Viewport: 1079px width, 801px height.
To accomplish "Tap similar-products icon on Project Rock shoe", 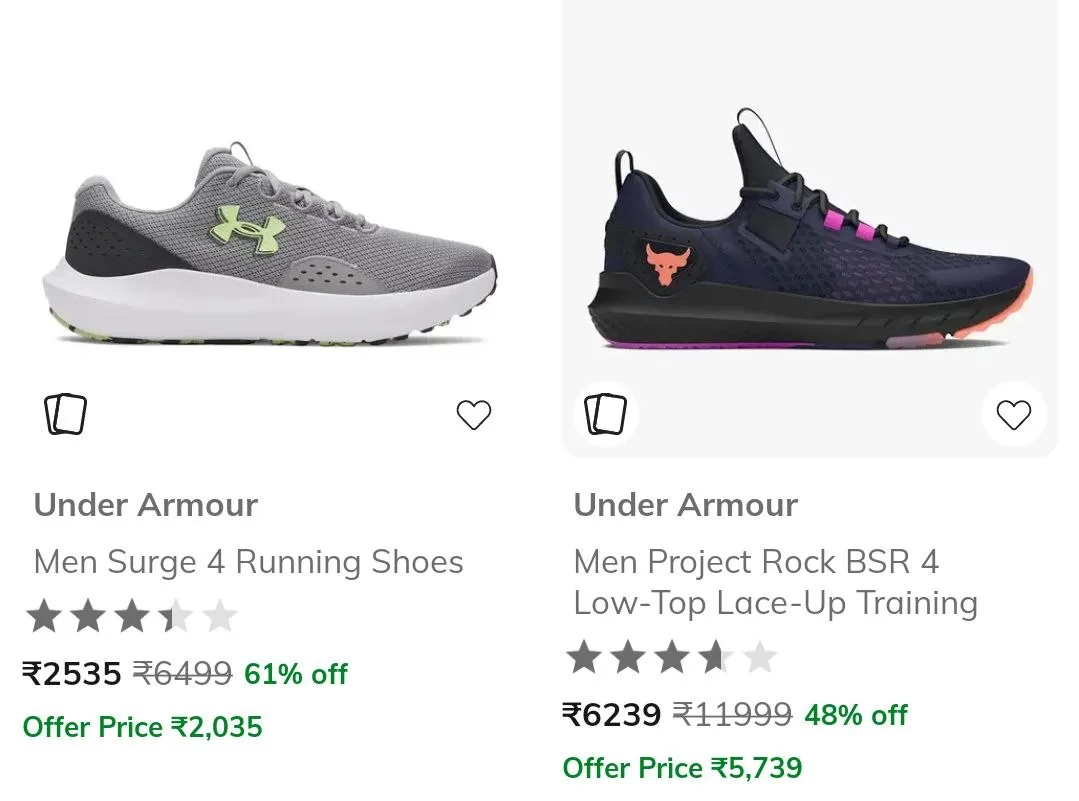I will 606,414.
